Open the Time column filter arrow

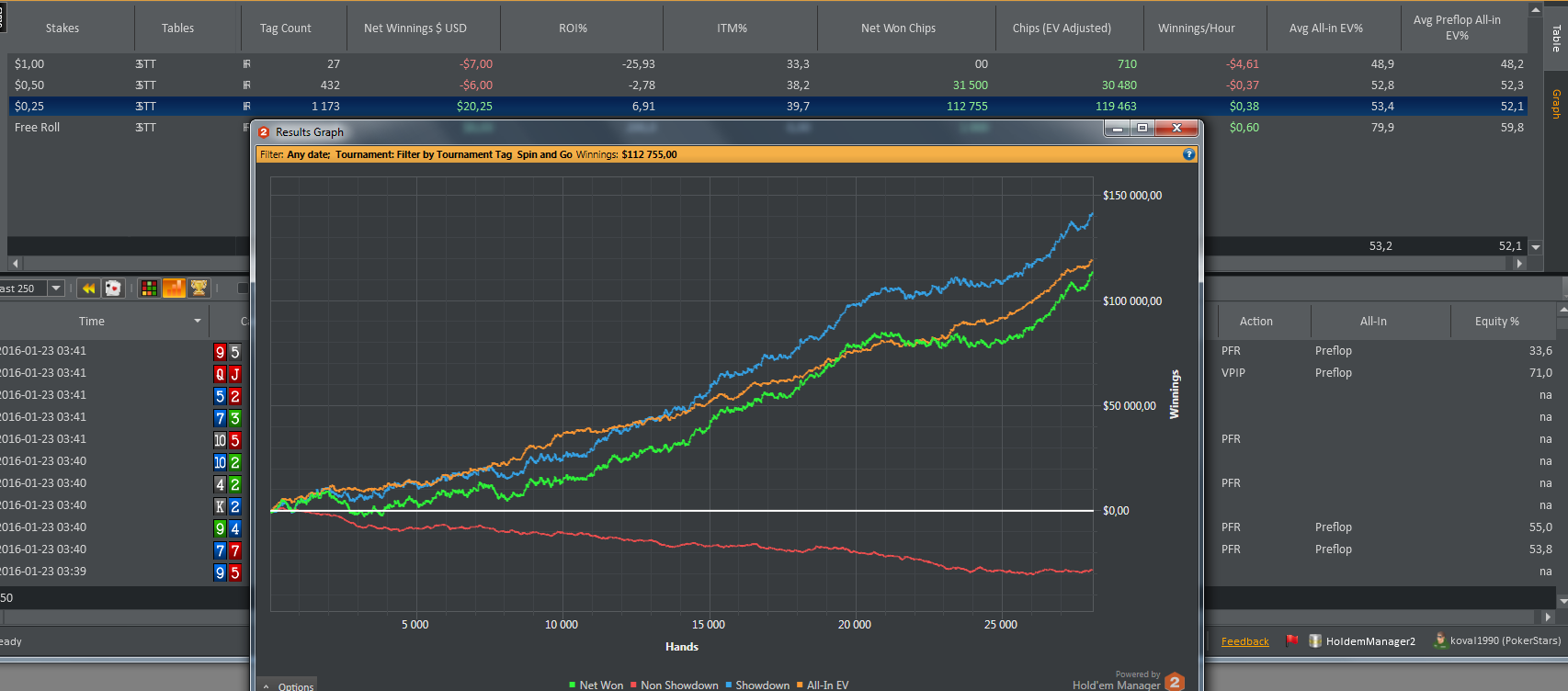click(x=198, y=322)
